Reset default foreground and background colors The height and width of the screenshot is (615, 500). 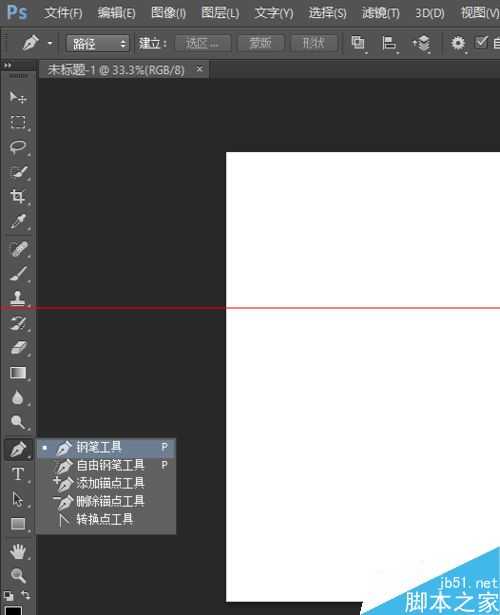pyautogui.click(x=8, y=596)
